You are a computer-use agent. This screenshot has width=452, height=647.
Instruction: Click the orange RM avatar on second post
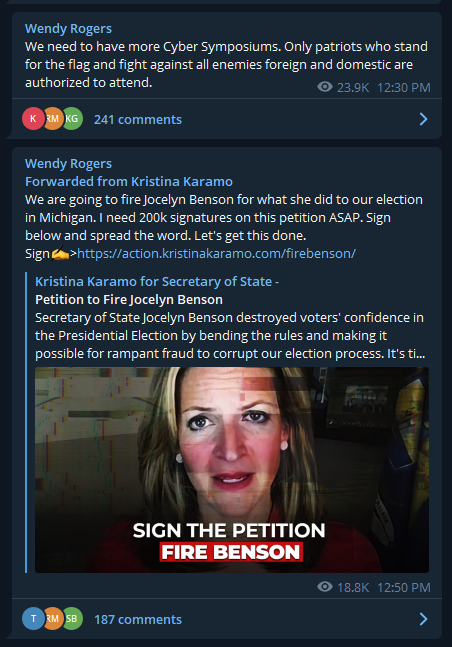click(54, 619)
